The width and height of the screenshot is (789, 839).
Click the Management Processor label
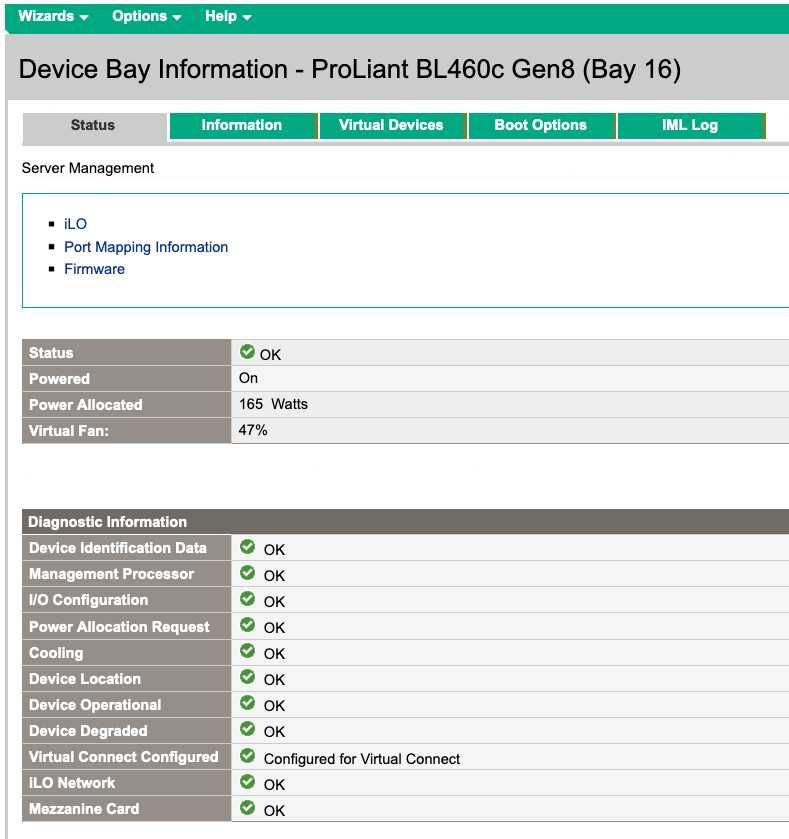coord(111,574)
